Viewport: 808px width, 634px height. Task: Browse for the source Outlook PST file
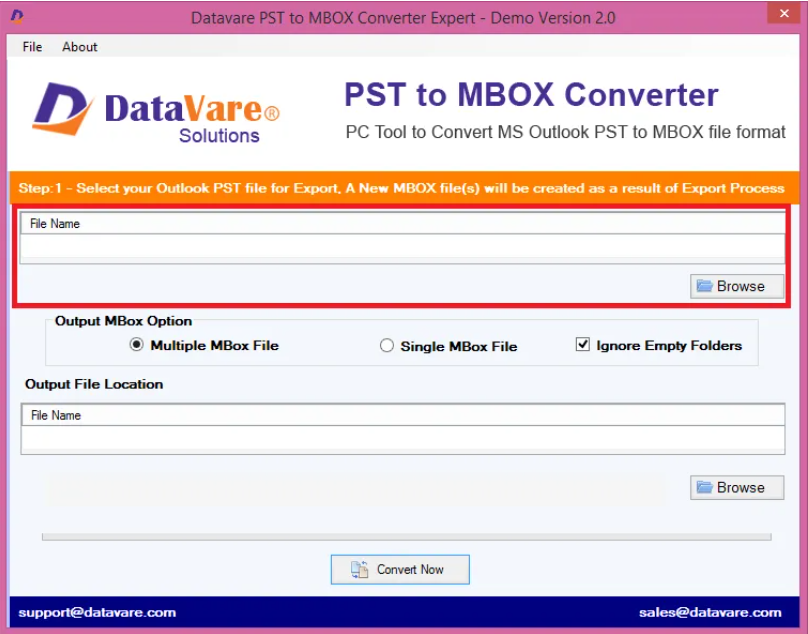[737, 286]
